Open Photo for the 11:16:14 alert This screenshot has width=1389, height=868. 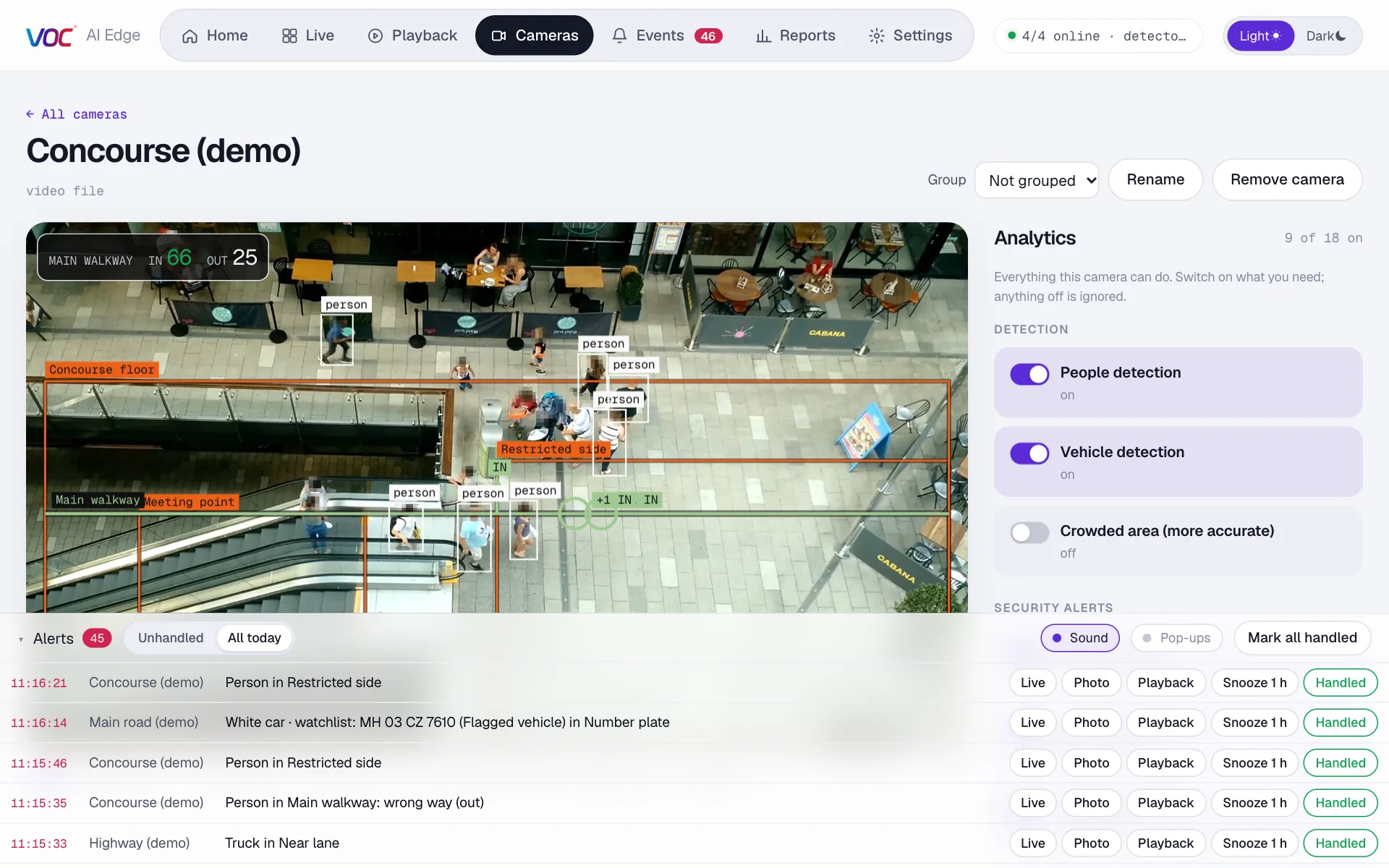click(x=1091, y=723)
